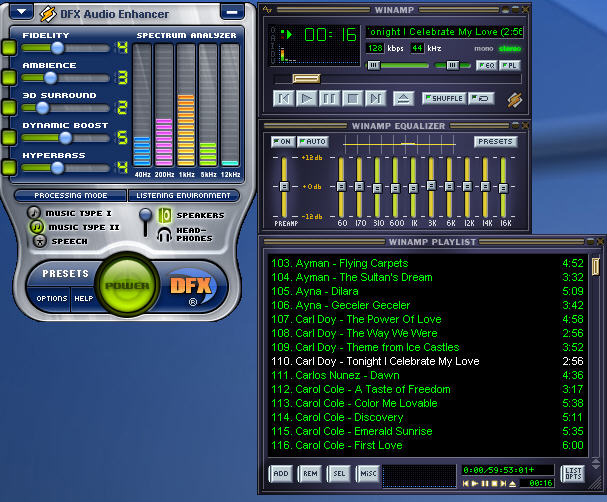Image resolution: width=607 pixels, height=502 pixels.
Task: Open DFX Presets
Action: click(65, 274)
